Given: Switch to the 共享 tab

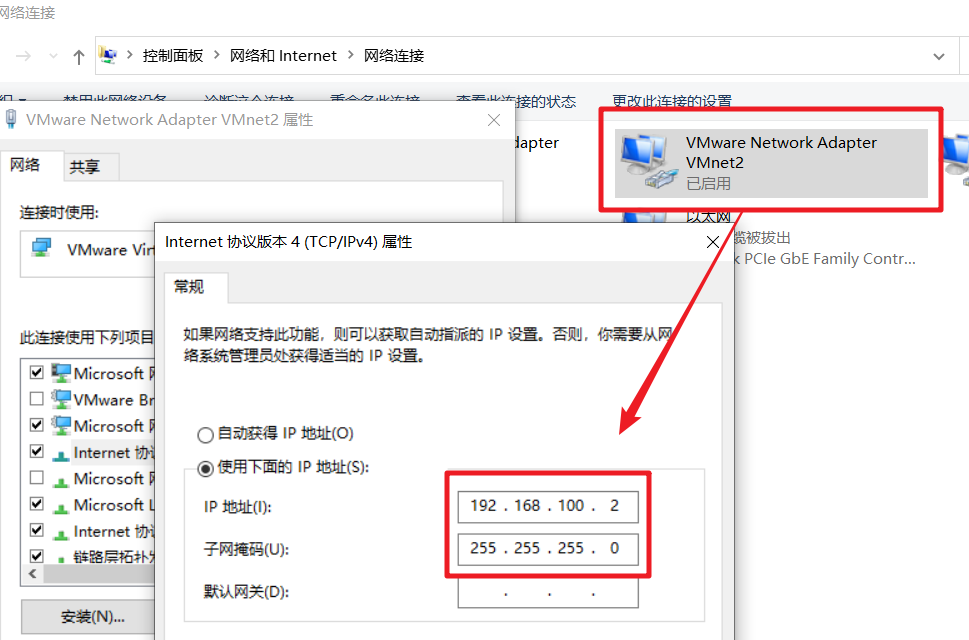Looking at the screenshot, I should coord(85,167).
